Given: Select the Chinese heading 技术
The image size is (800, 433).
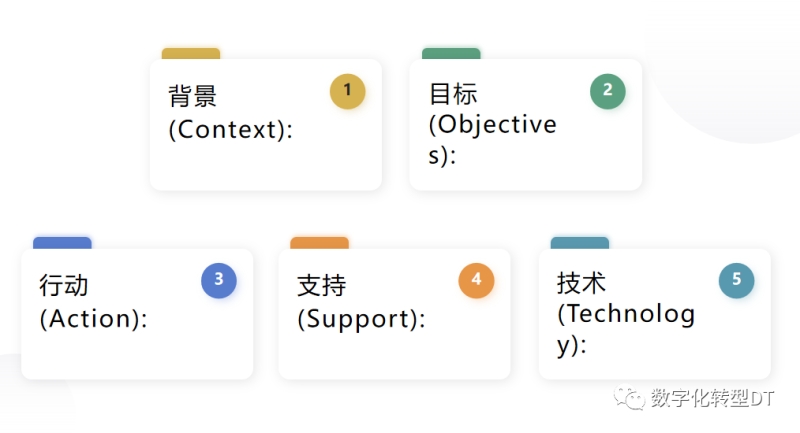Looking at the screenshot, I should pyautogui.click(x=581, y=283).
